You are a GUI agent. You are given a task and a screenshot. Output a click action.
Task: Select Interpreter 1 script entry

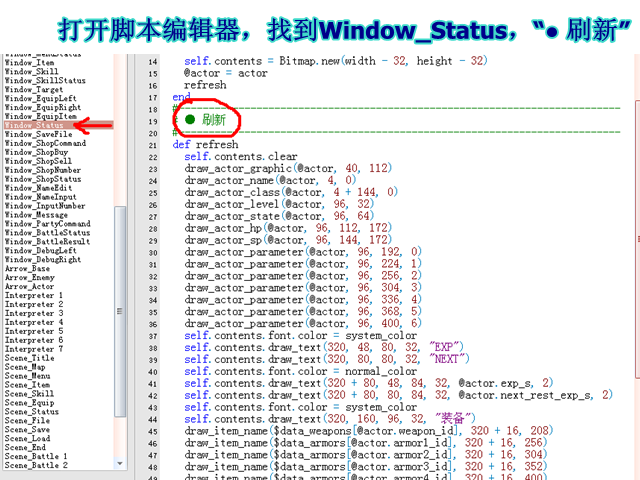(x=34, y=296)
